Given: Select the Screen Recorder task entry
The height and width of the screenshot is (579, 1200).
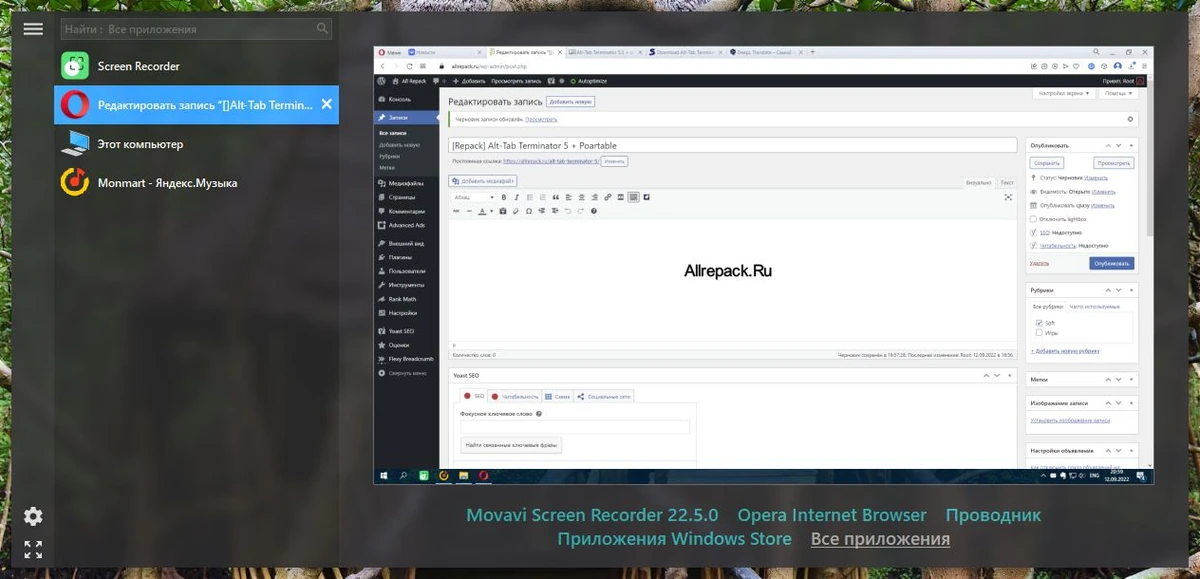Looking at the screenshot, I should pyautogui.click(x=196, y=66).
